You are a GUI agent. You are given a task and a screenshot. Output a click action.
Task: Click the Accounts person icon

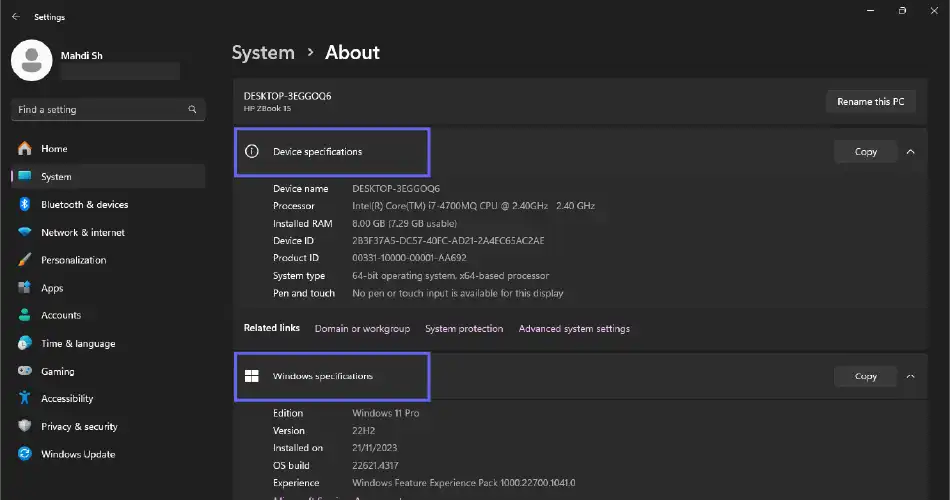(x=24, y=316)
